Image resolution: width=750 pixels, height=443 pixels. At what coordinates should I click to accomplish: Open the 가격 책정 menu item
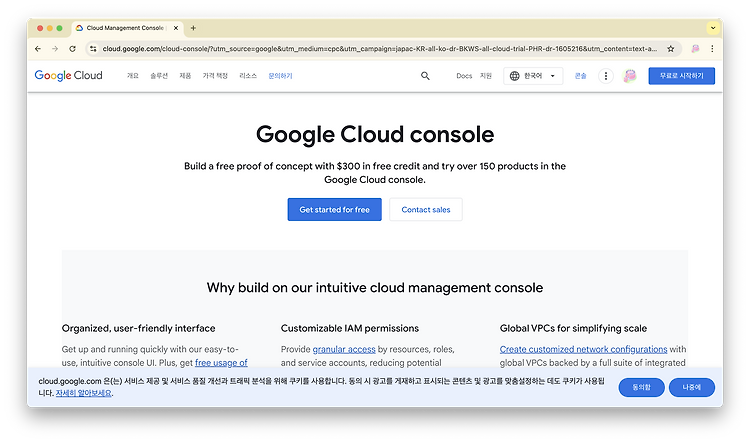coord(215,76)
